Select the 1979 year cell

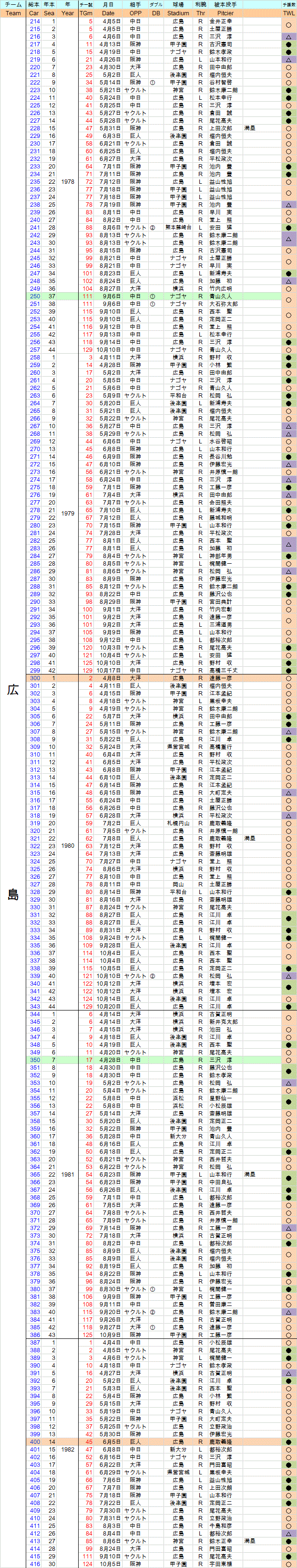click(67, 513)
